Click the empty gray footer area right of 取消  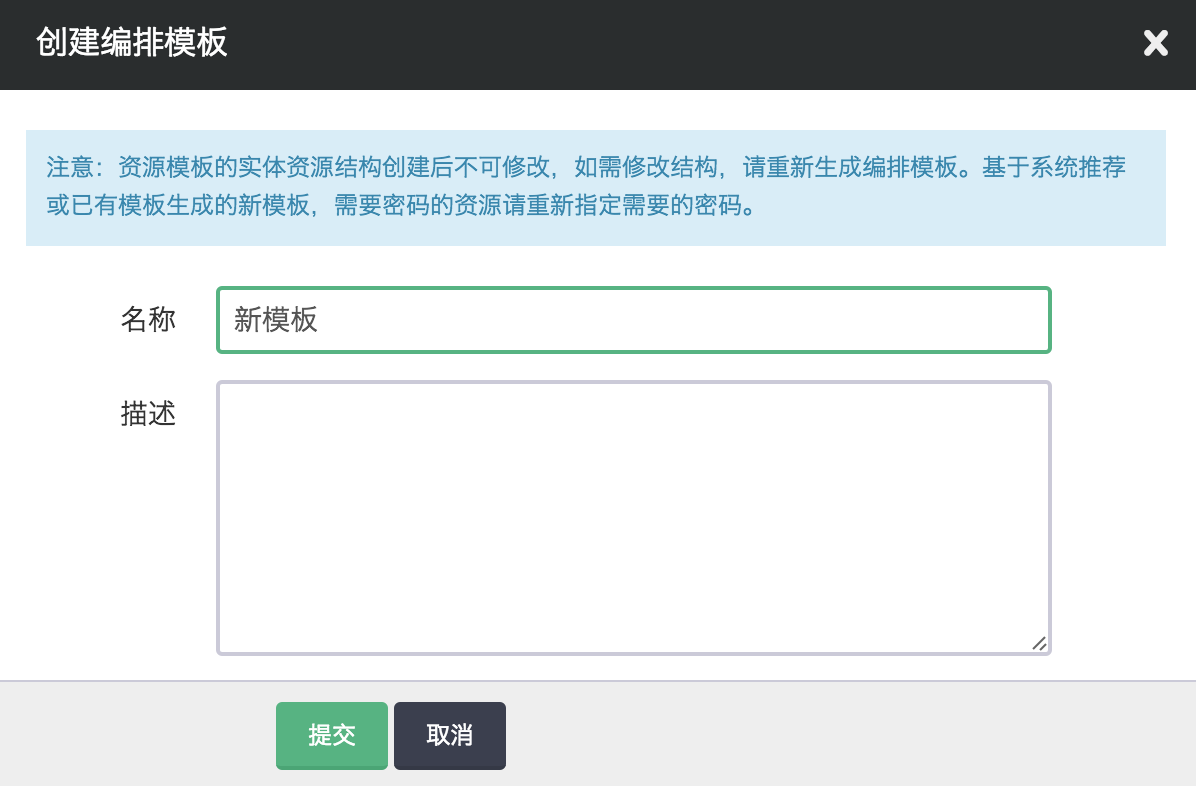pos(850,735)
